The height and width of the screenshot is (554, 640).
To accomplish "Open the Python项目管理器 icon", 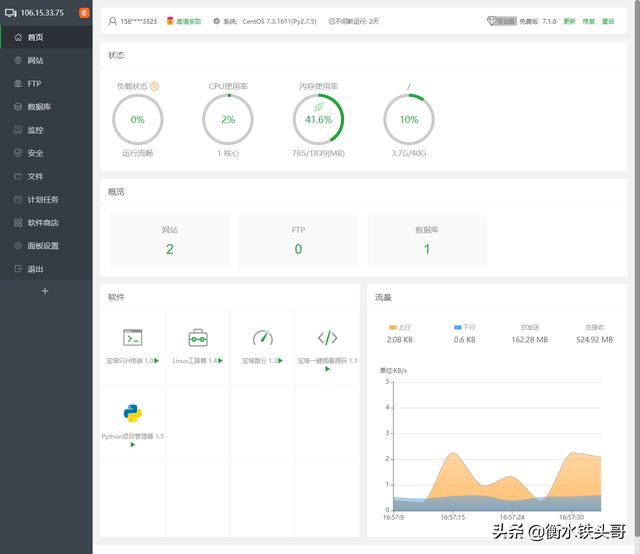I will click(133, 413).
